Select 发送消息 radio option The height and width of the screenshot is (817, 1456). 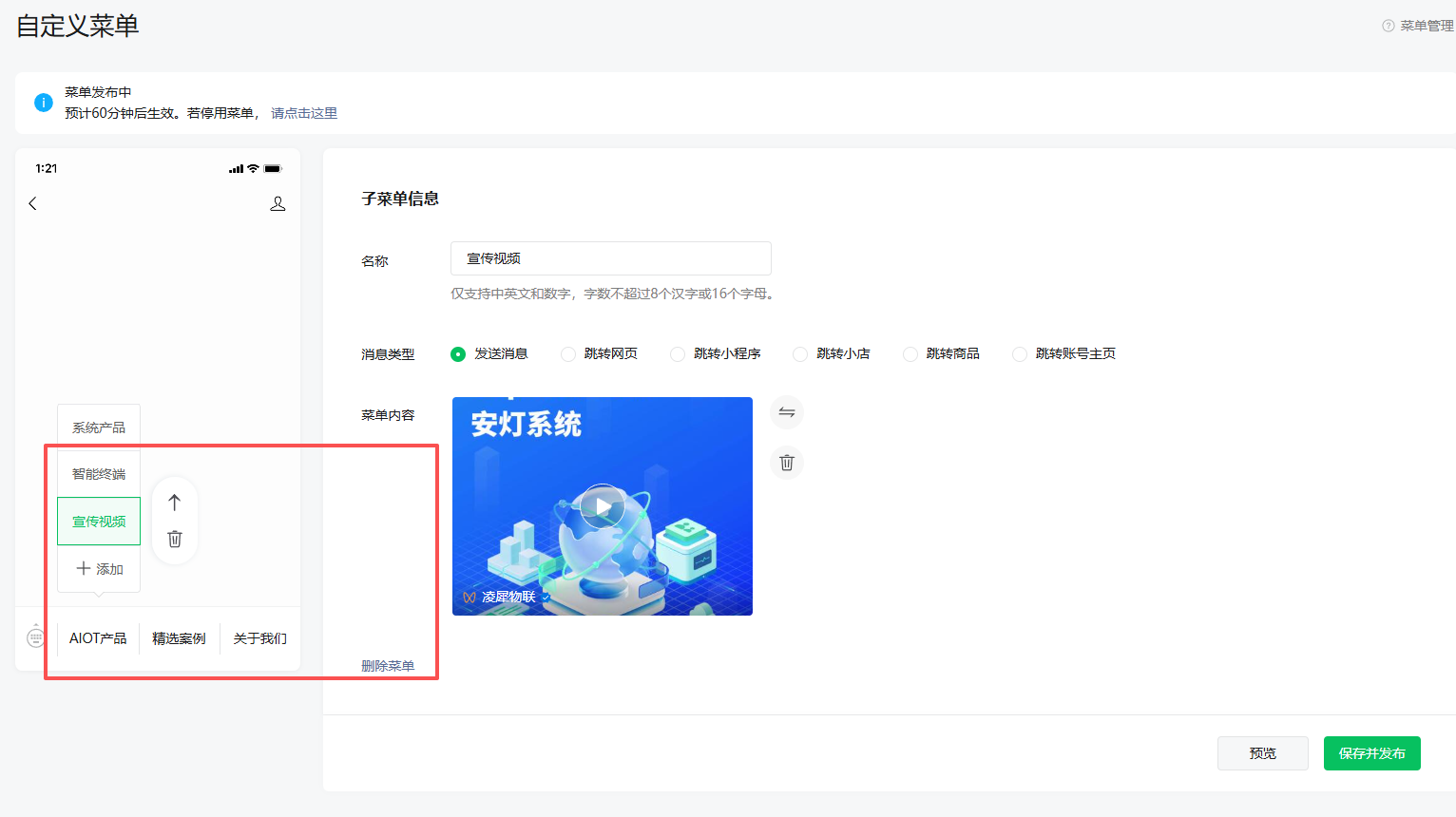tap(458, 354)
